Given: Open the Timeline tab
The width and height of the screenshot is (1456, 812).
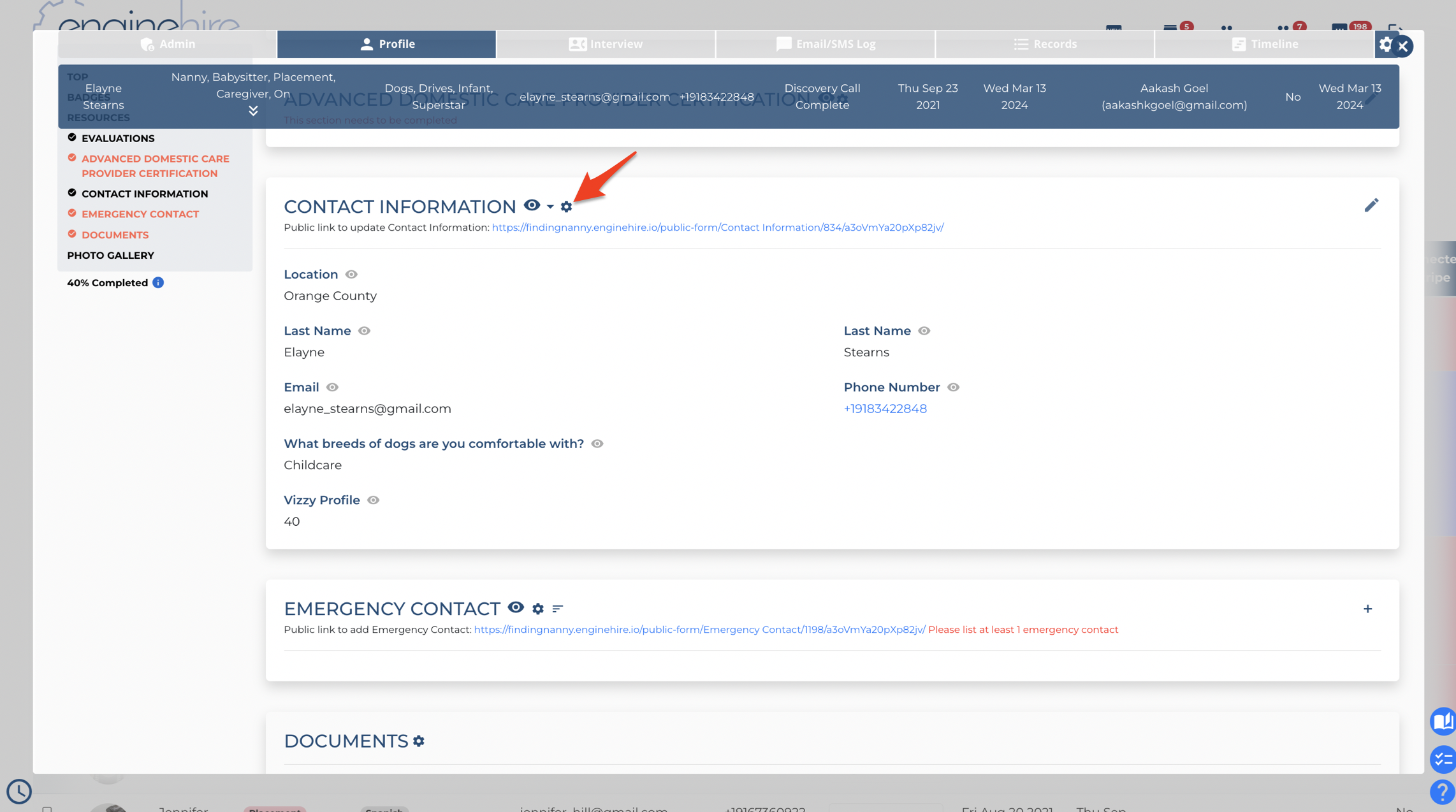Looking at the screenshot, I should point(1264,44).
